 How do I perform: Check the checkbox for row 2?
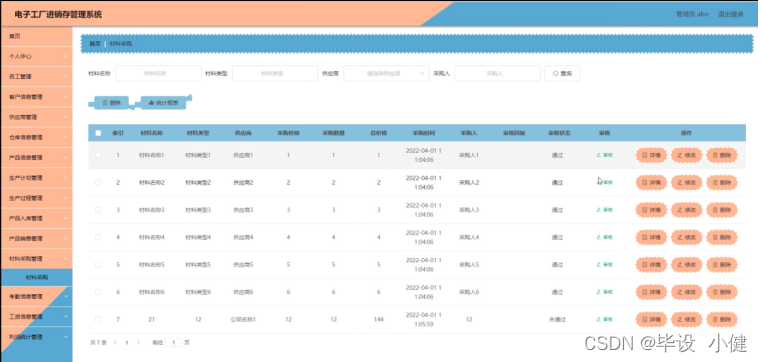(98, 183)
